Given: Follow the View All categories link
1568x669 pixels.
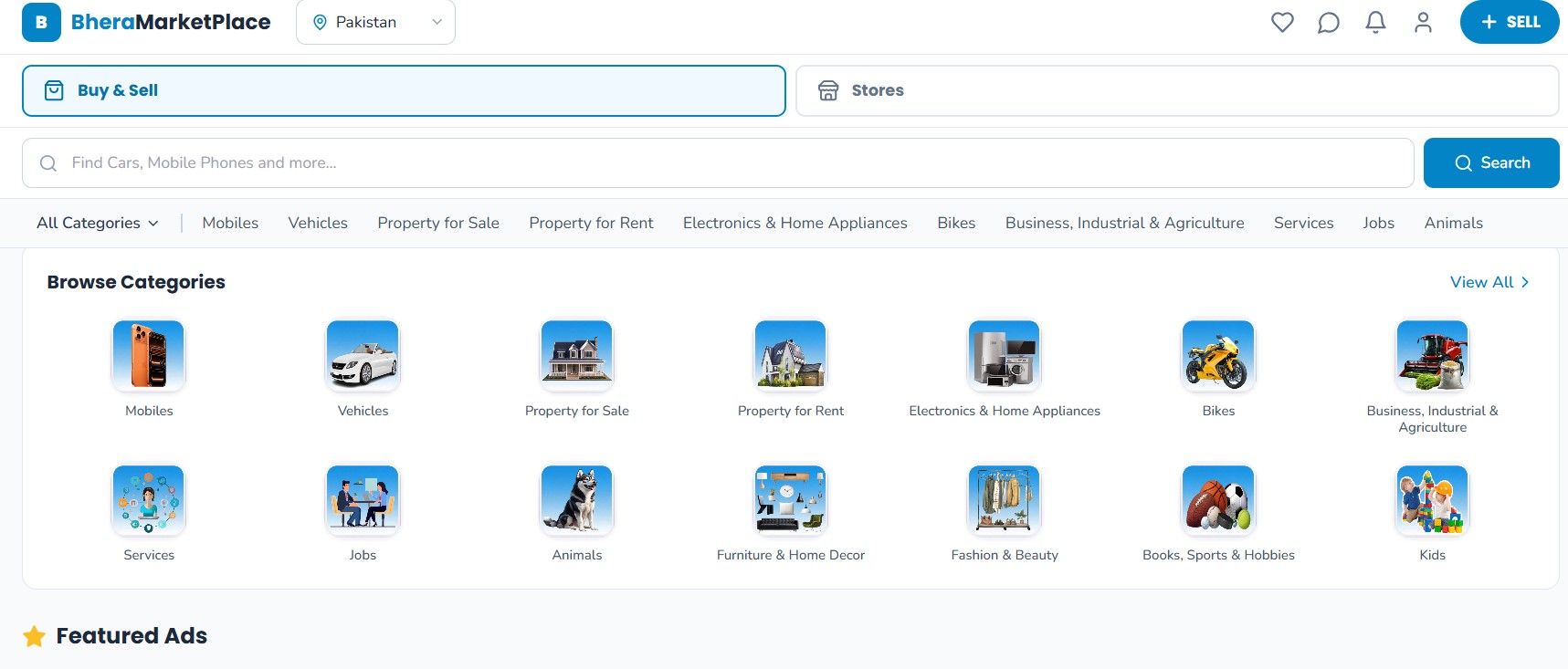Looking at the screenshot, I should point(1489,282).
